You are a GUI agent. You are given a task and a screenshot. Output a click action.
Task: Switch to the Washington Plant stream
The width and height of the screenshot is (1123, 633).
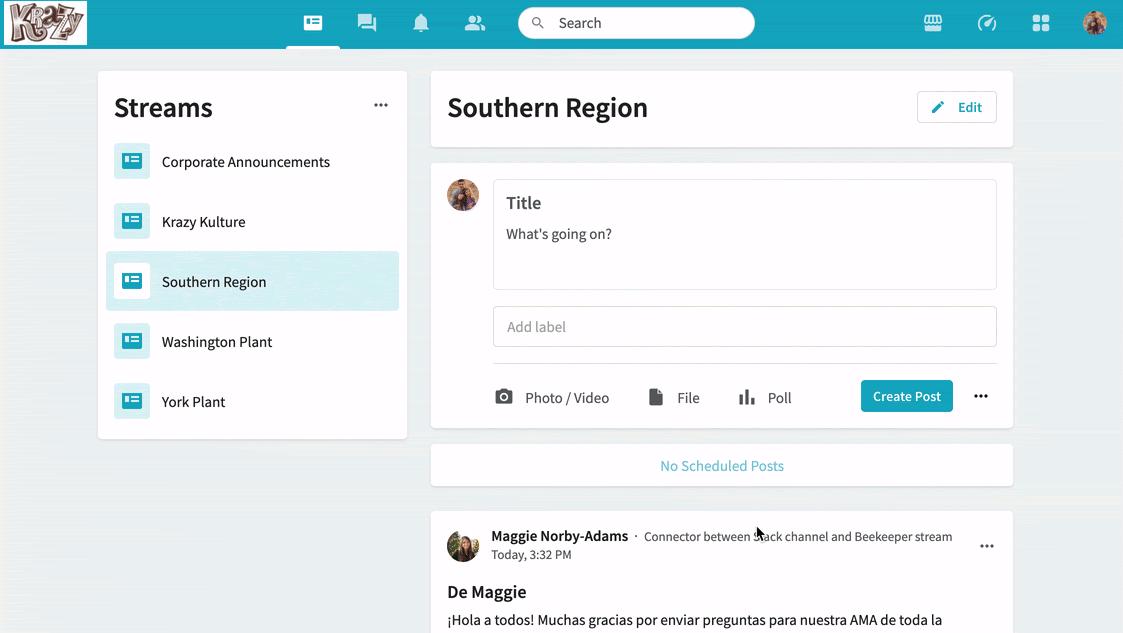click(217, 342)
